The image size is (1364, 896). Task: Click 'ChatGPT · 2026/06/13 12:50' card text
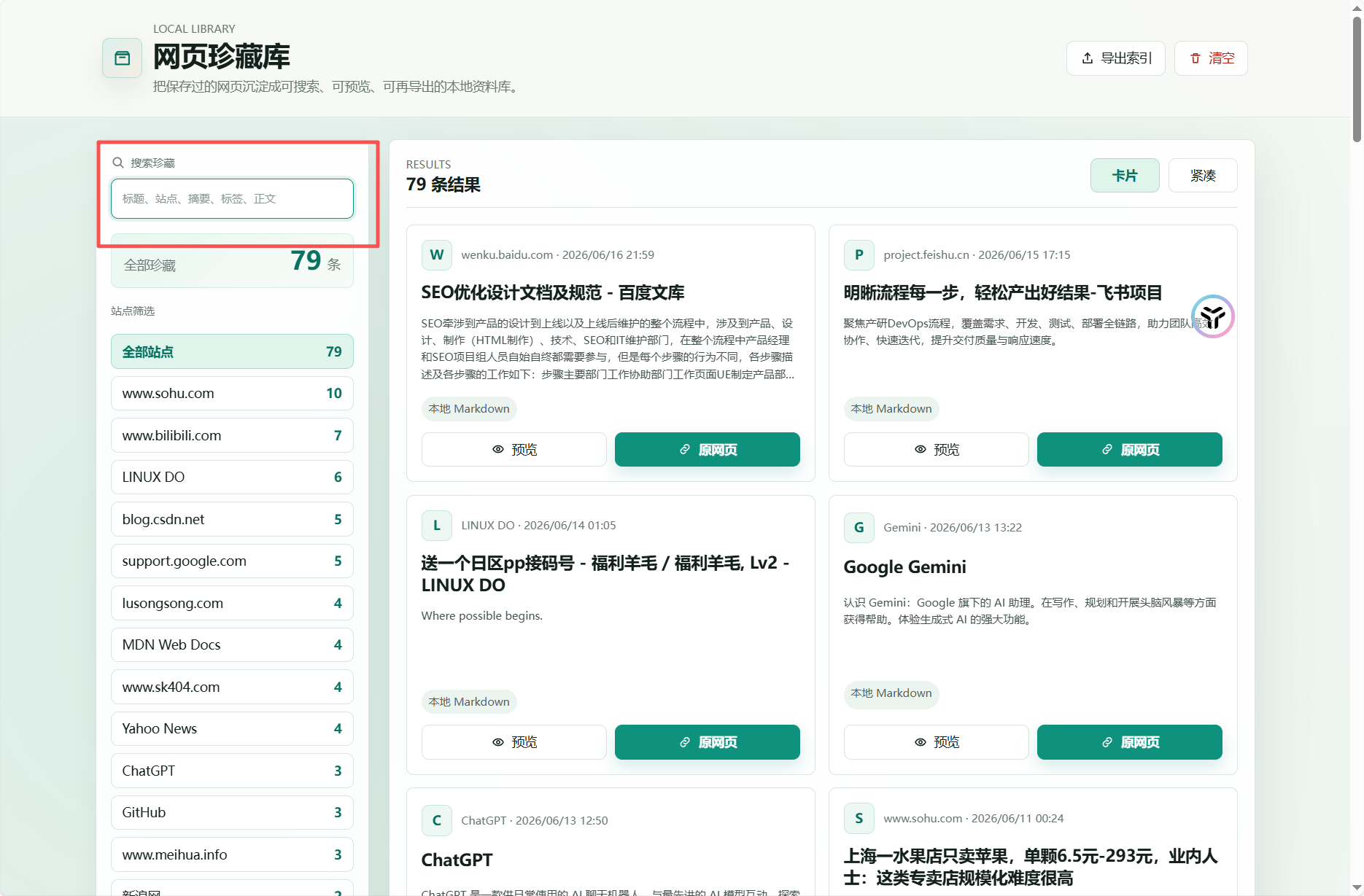(535, 821)
